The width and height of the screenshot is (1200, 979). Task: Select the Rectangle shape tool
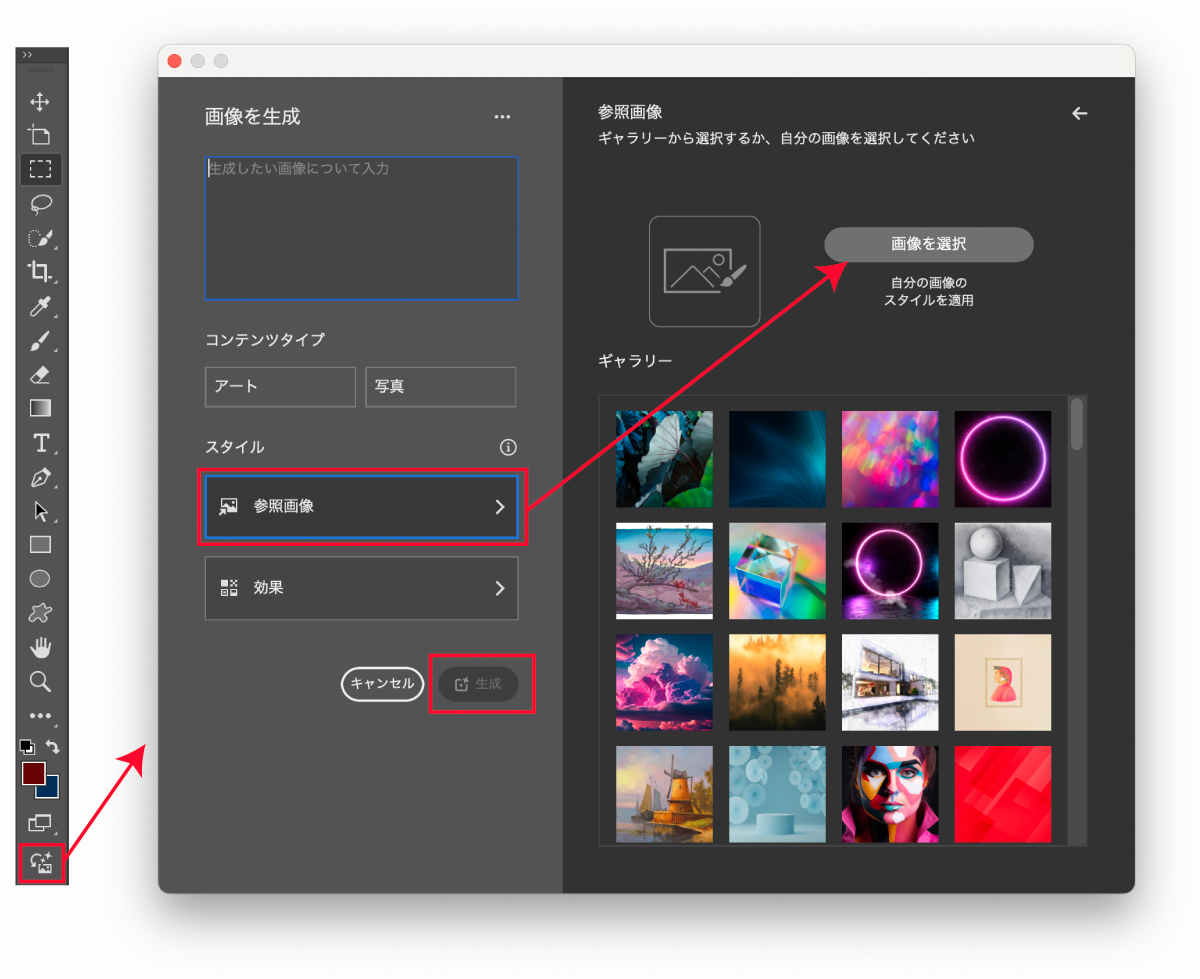tap(40, 545)
